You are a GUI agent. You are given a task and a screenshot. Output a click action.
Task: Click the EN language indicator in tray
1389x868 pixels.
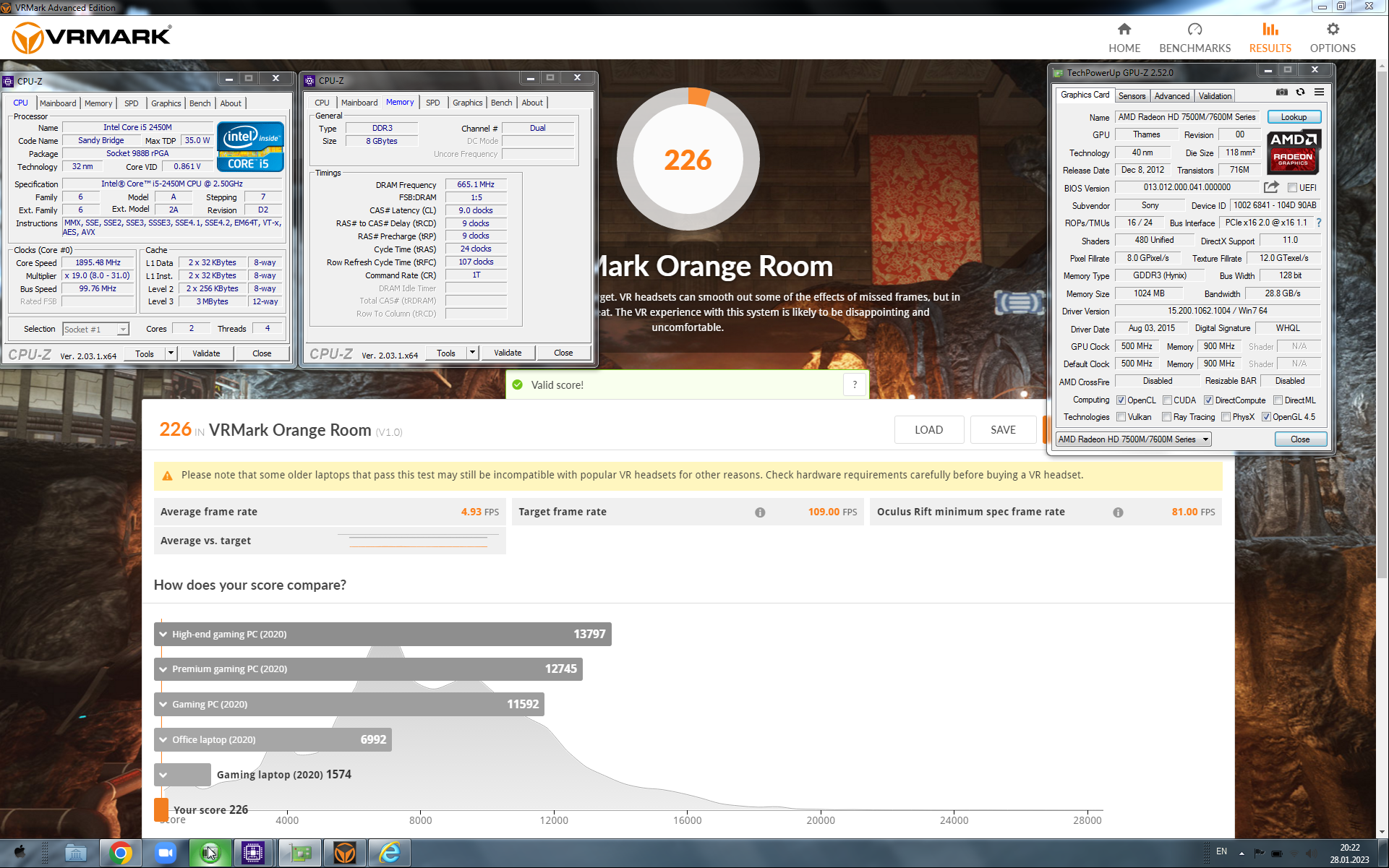1221,851
